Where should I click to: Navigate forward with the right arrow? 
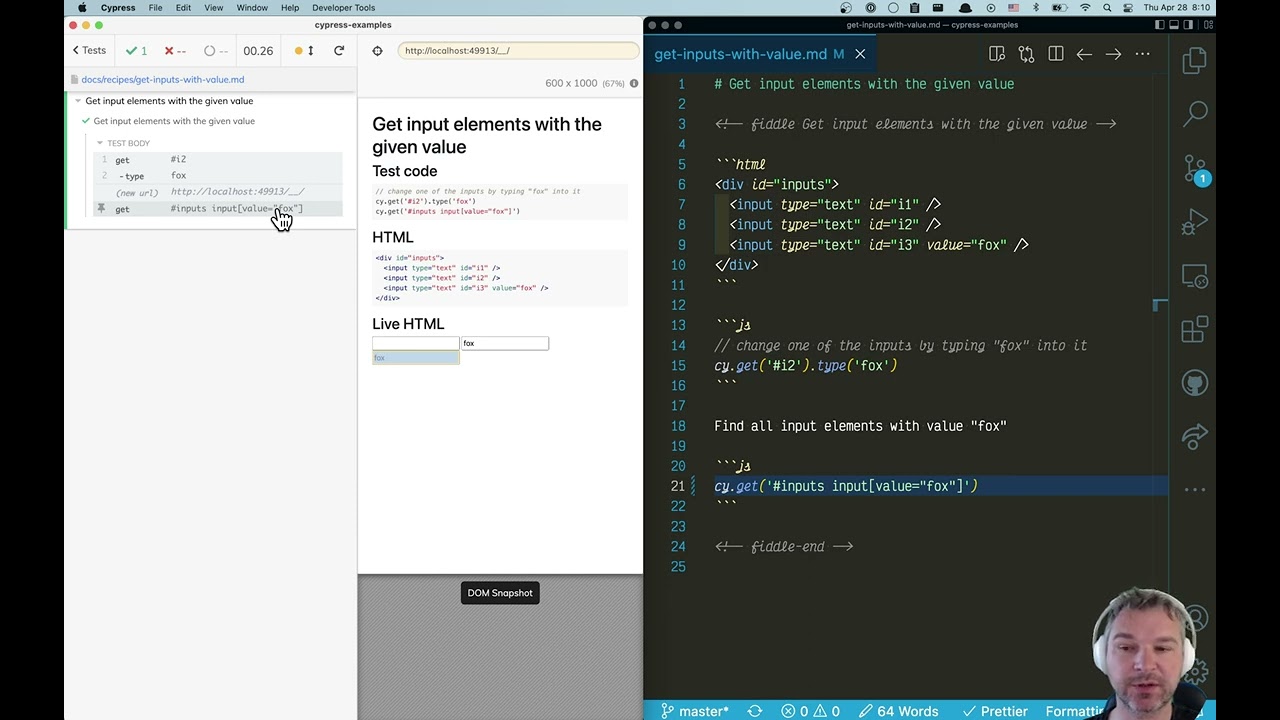1113,54
